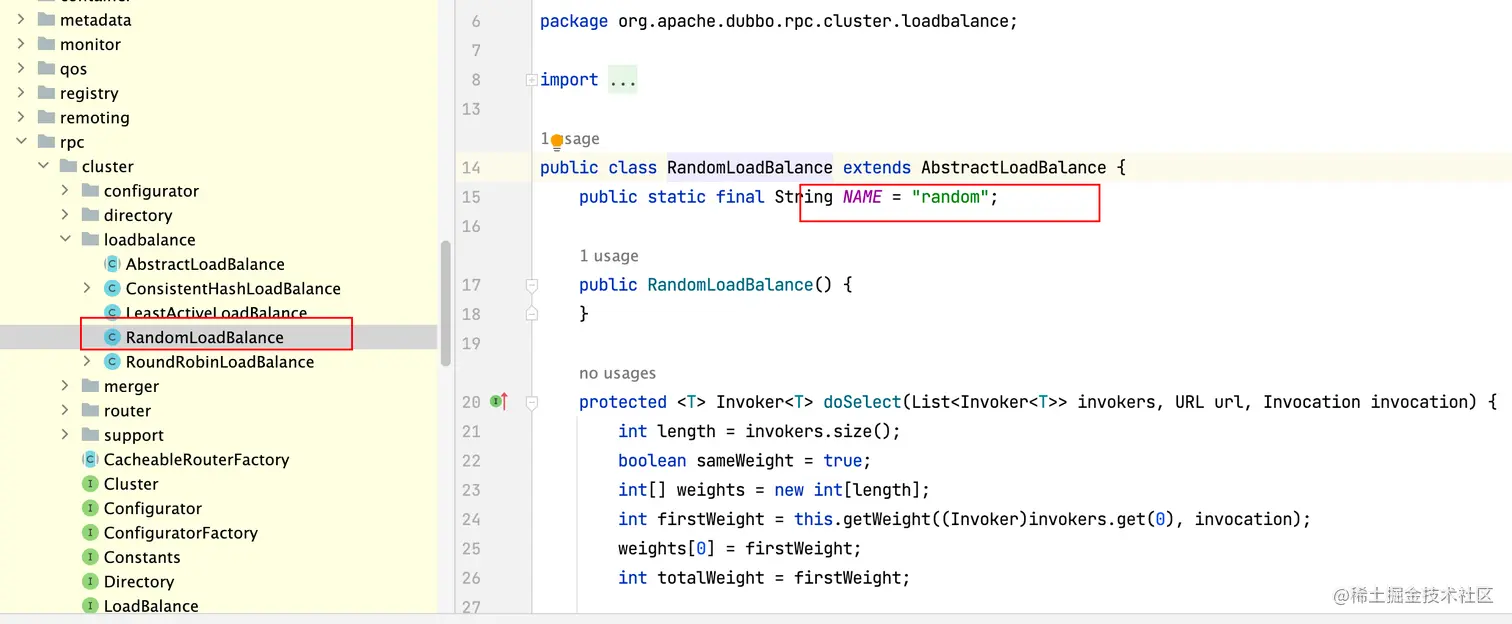The height and width of the screenshot is (624, 1512).
Task: Click CacheableRouterFactory class icon
Action: pos(90,459)
